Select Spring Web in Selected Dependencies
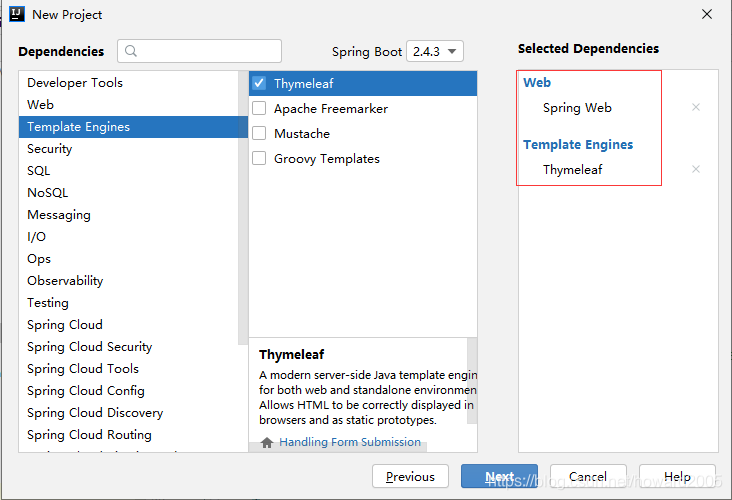Screen dimensions: 732x500 coord(577,108)
